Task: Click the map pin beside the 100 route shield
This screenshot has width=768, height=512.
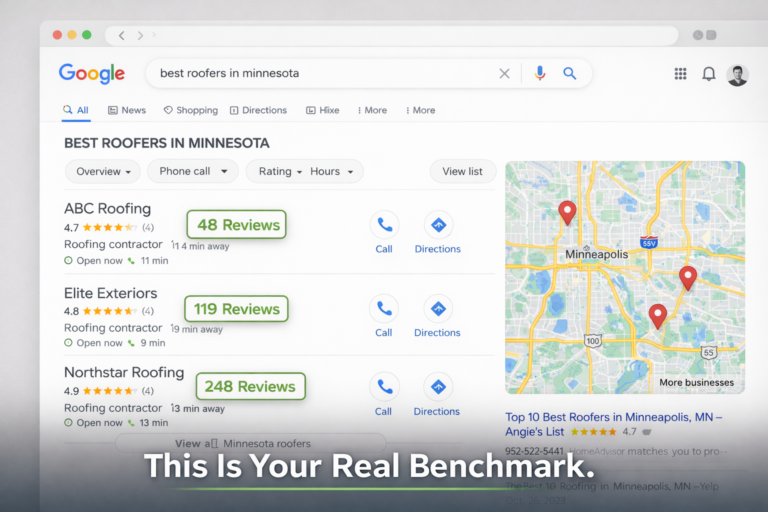Action: (657, 316)
